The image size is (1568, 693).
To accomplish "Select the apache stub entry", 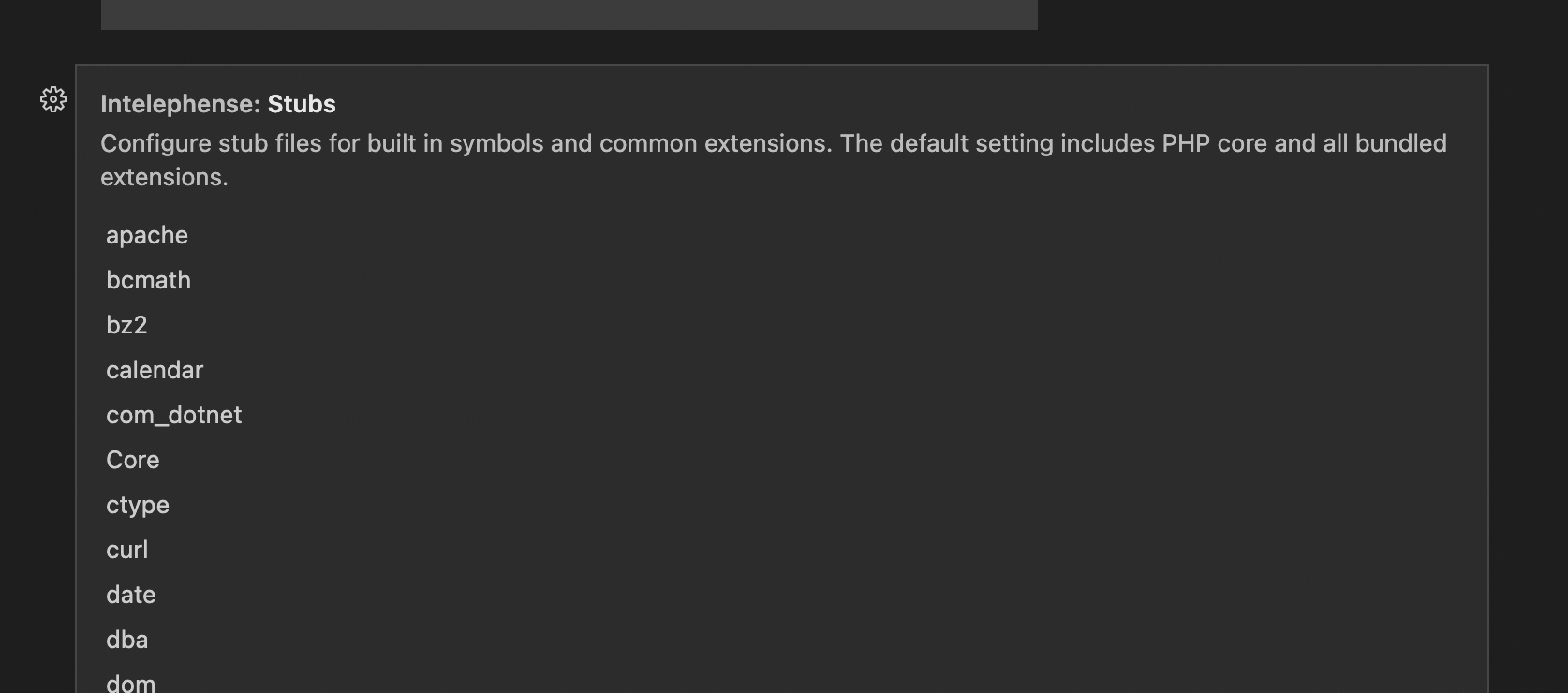I will 146,235.
